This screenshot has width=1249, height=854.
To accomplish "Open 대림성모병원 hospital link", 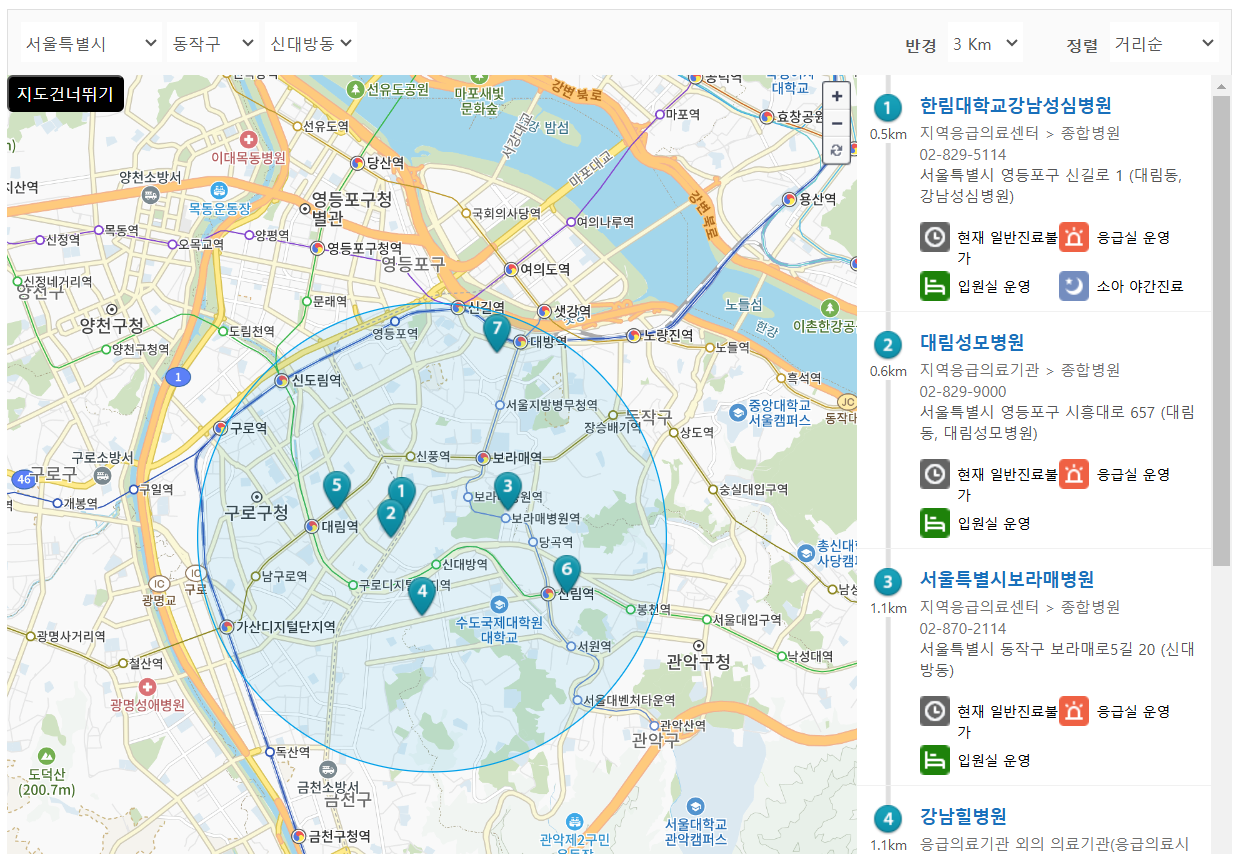I will tap(971, 343).
